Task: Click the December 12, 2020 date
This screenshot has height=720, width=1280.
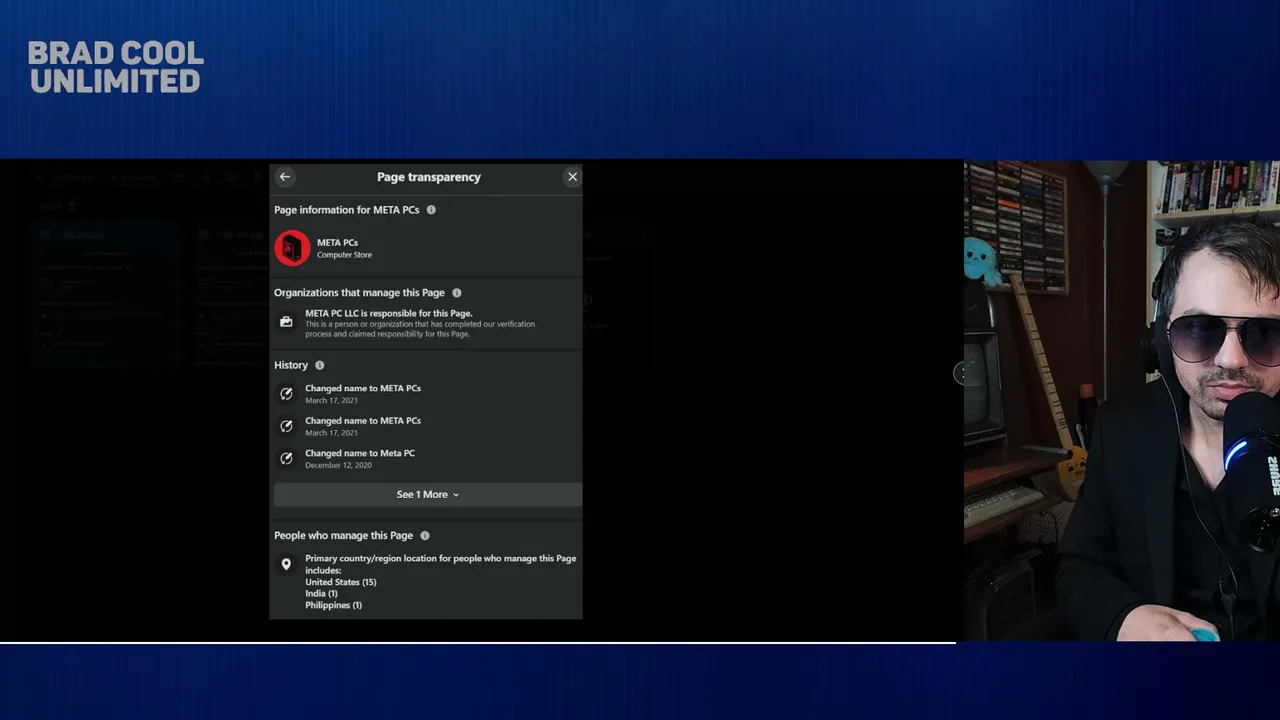Action: coord(338,465)
